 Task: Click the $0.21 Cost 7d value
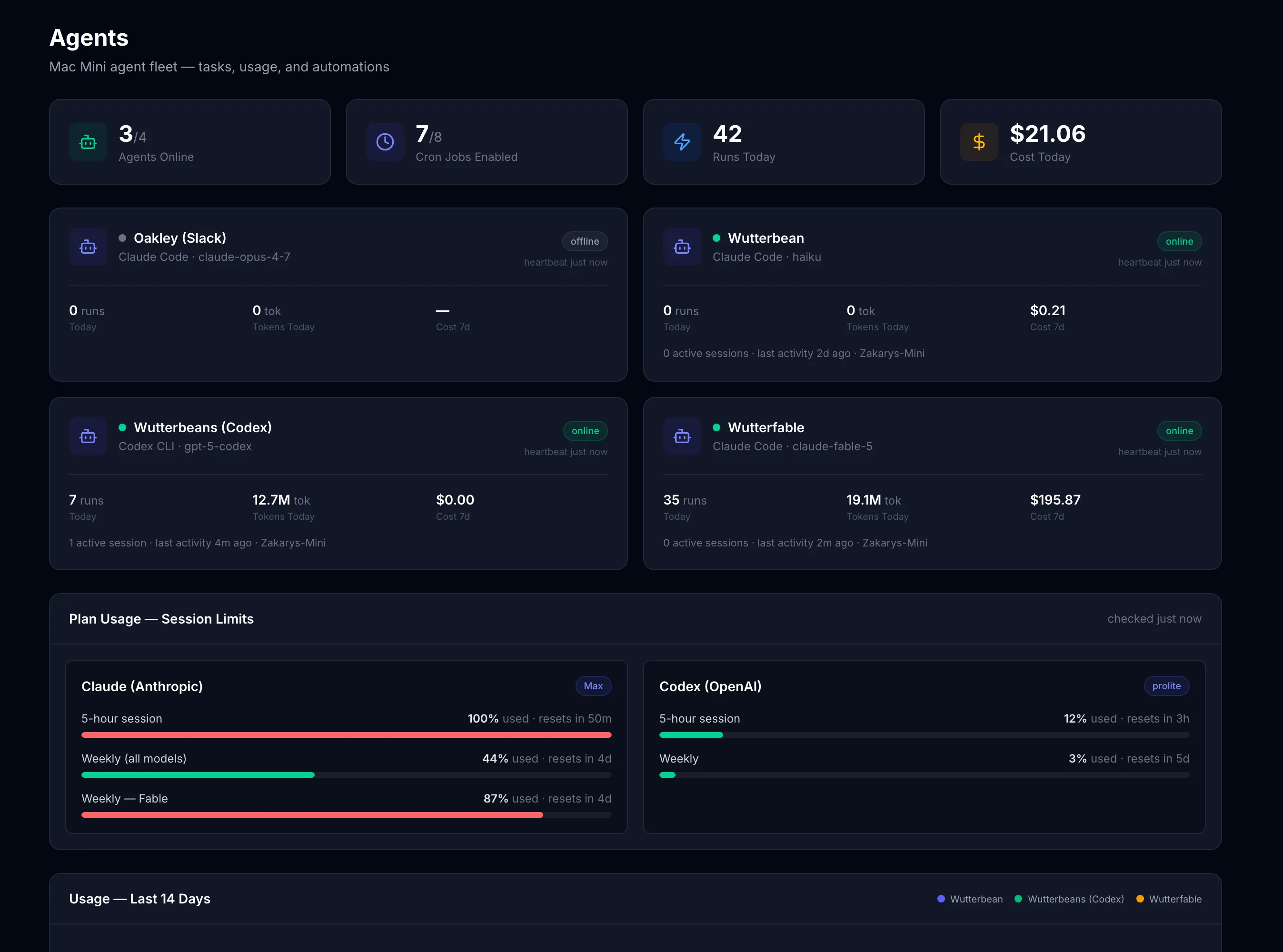click(x=1048, y=310)
